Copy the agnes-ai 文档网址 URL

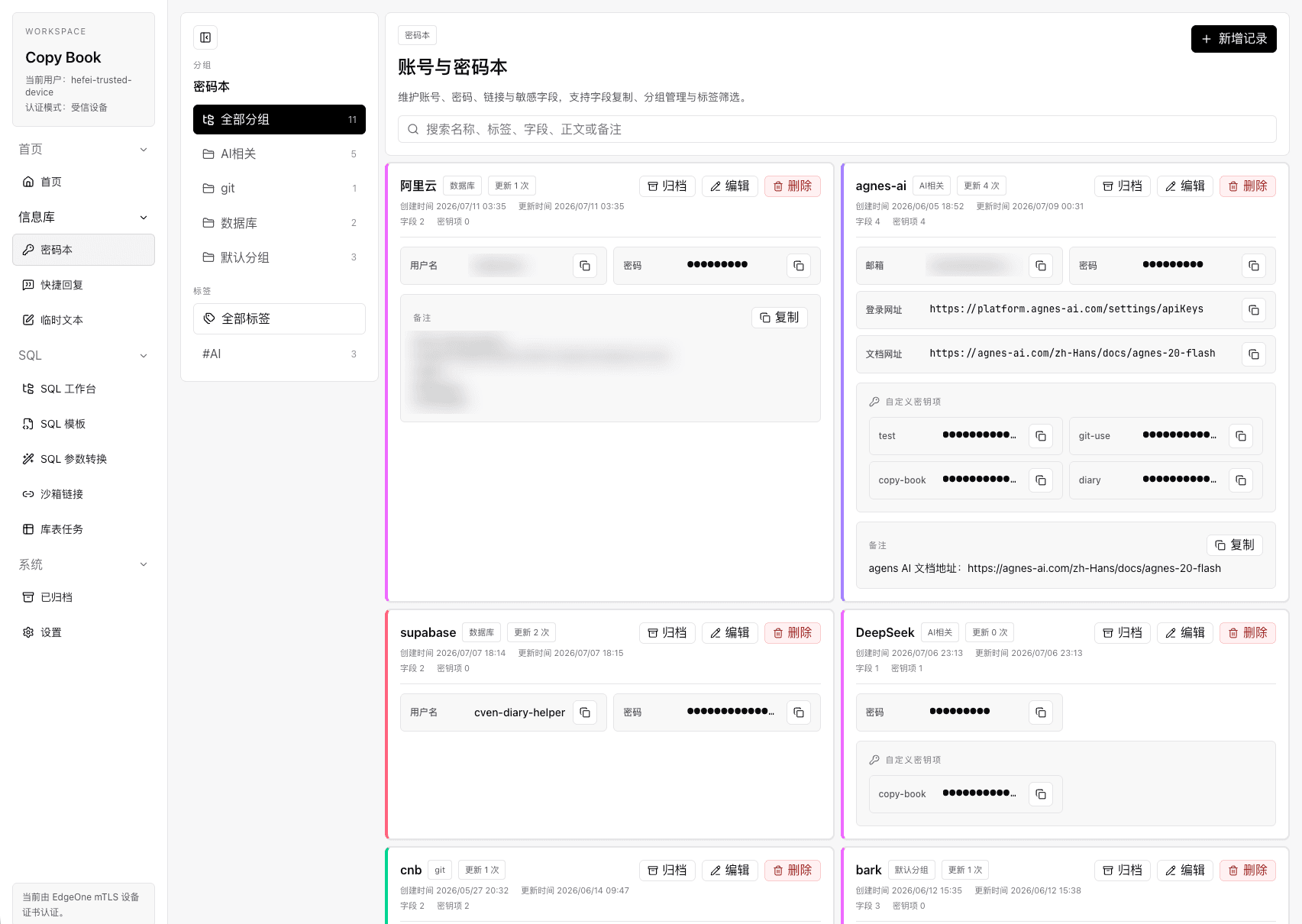click(1254, 354)
